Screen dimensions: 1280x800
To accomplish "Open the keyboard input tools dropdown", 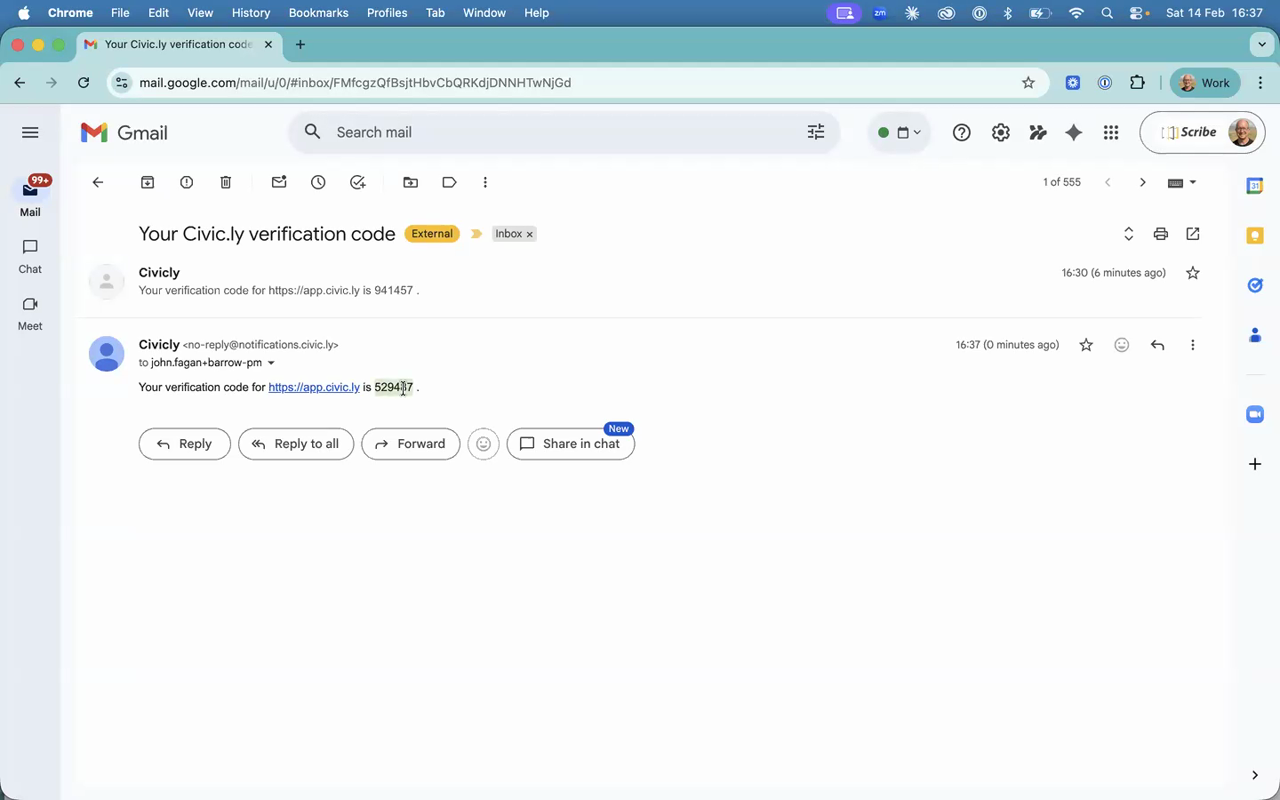I will [1181, 182].
